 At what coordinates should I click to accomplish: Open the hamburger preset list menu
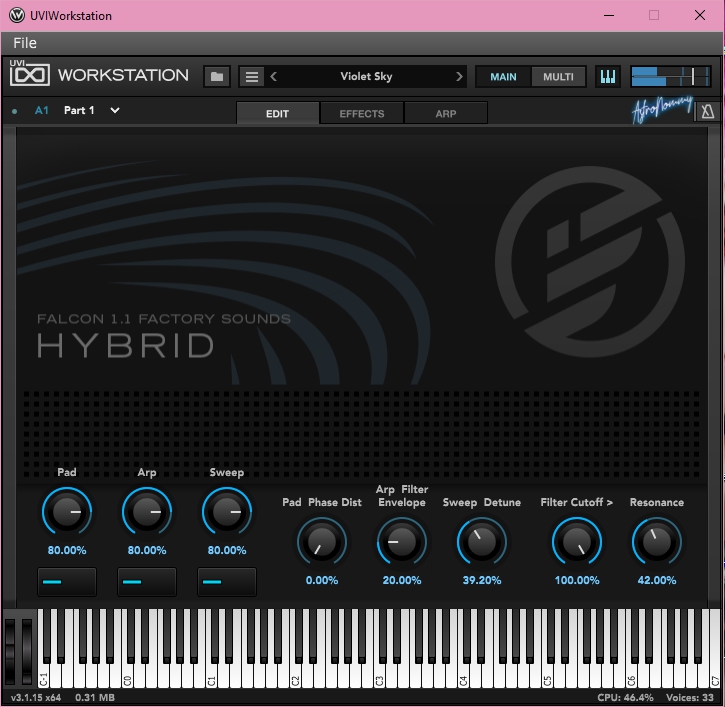coord(252,76)
